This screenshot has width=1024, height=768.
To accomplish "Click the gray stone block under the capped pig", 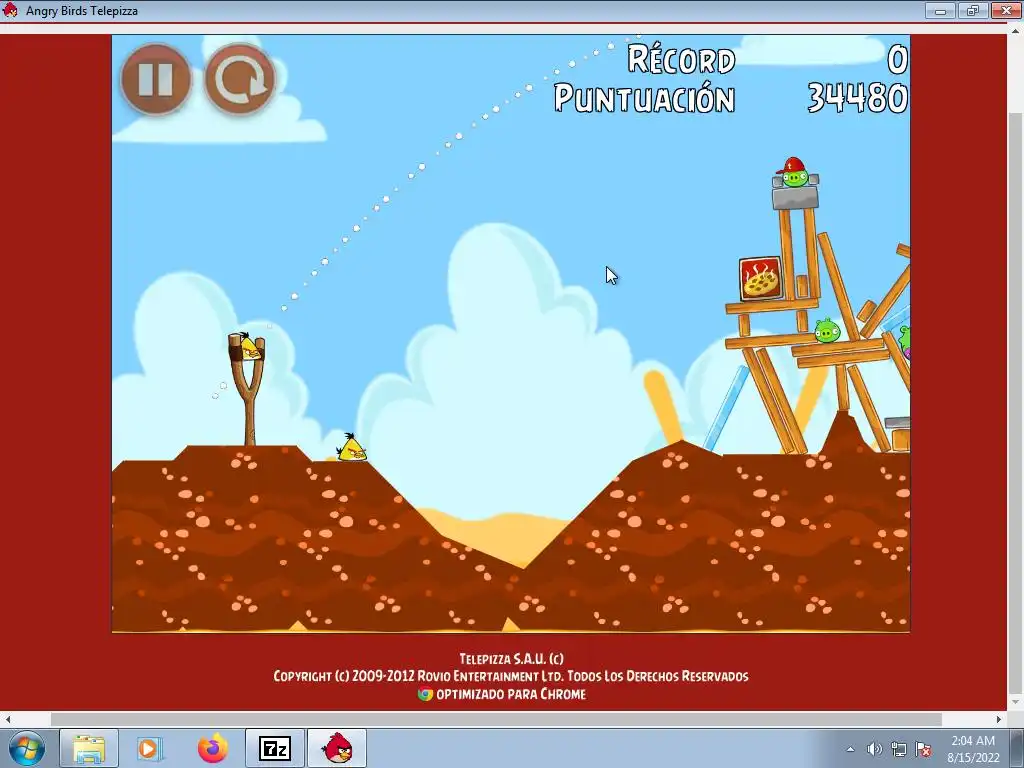I will pyautogui.click(x=795, y=198).
